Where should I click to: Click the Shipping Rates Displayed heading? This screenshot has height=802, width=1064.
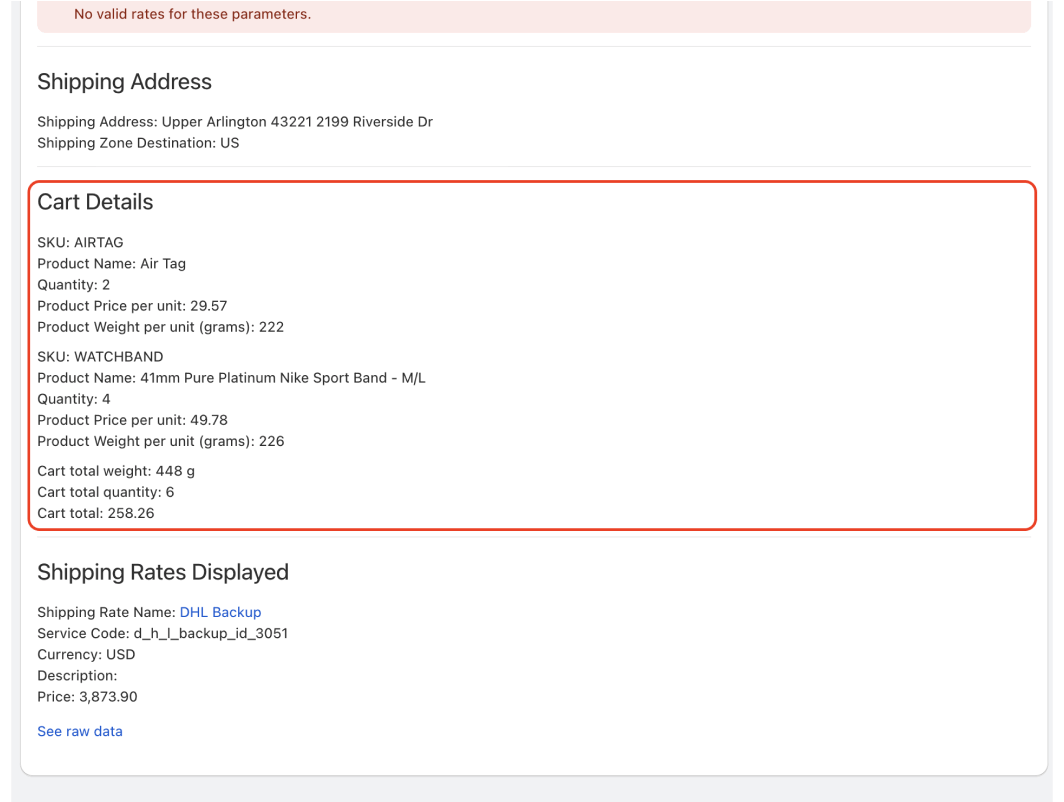[163, 572]
